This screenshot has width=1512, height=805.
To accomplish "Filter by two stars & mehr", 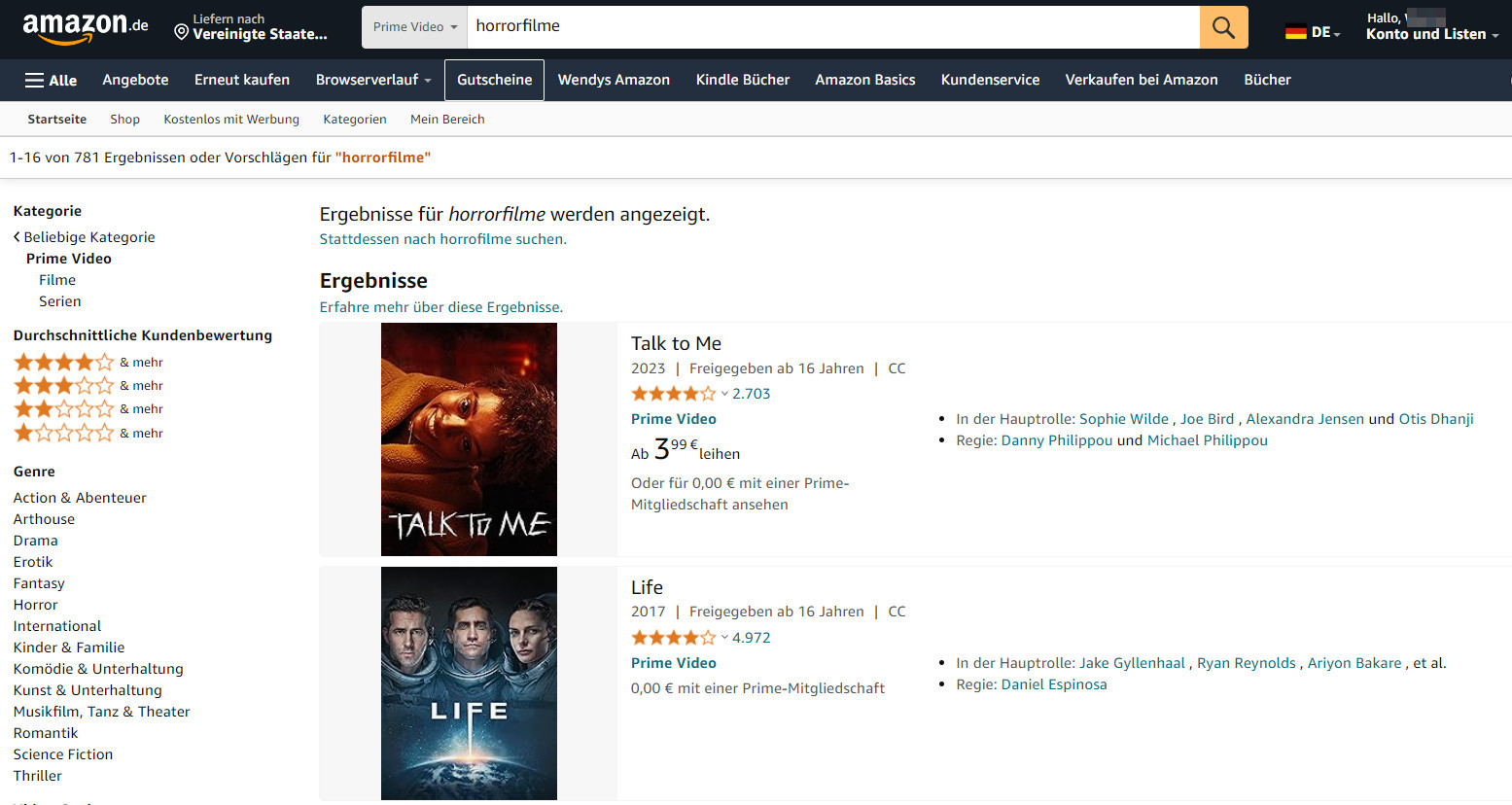I will coord(88,409).
